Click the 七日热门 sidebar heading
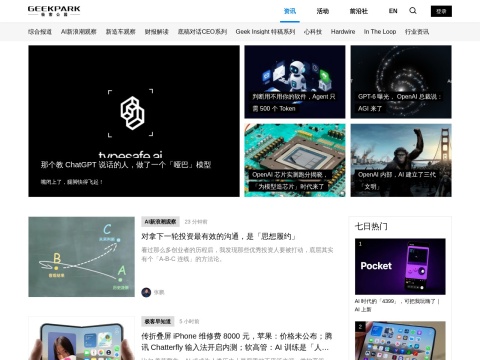480x360 pixels. pos(371,227)
